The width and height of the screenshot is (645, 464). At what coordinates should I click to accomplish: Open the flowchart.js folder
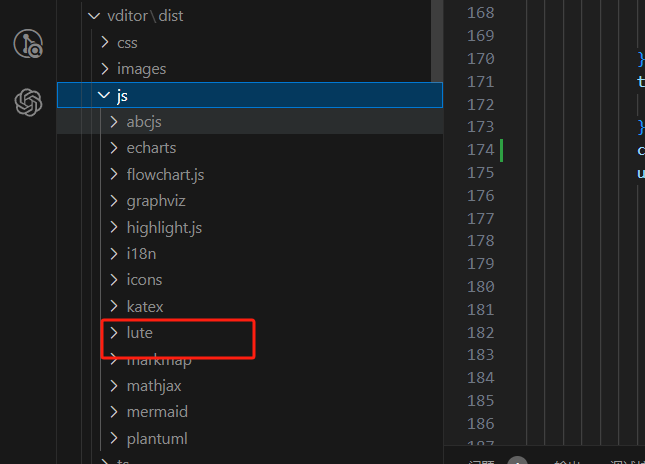pos(165,174)
